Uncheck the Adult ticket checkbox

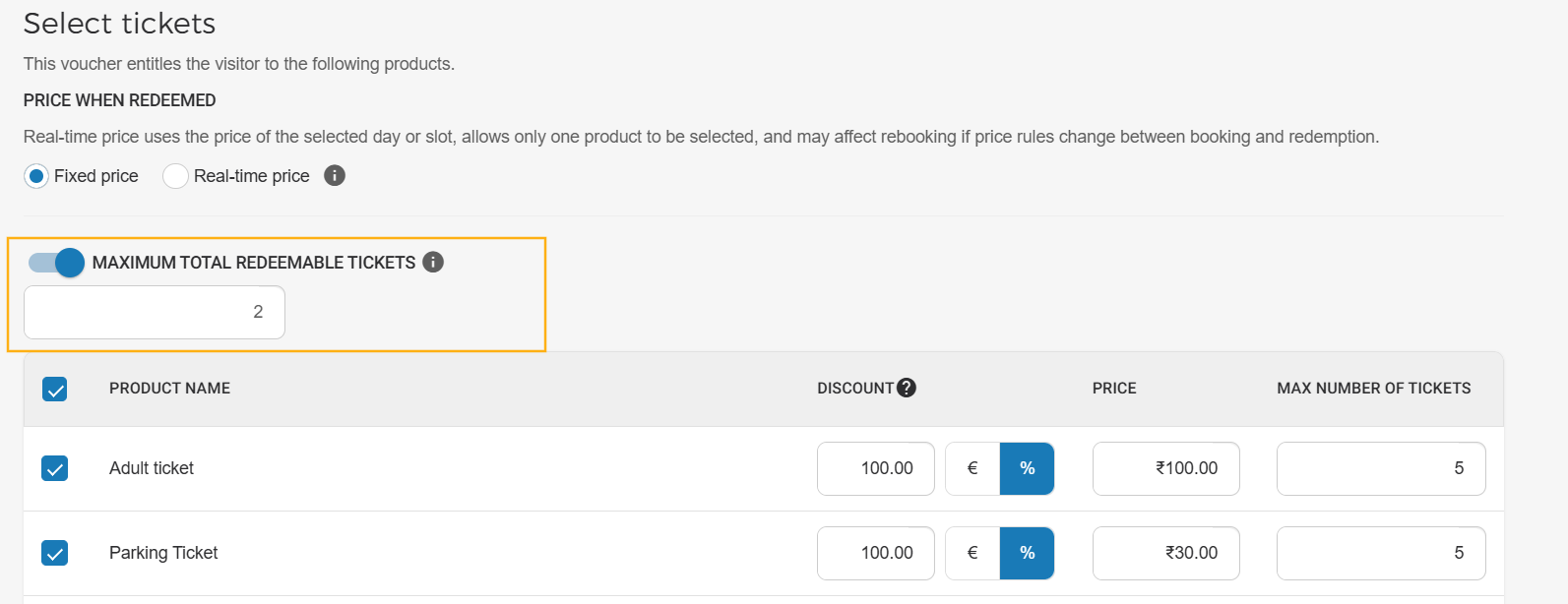(55, 468)
